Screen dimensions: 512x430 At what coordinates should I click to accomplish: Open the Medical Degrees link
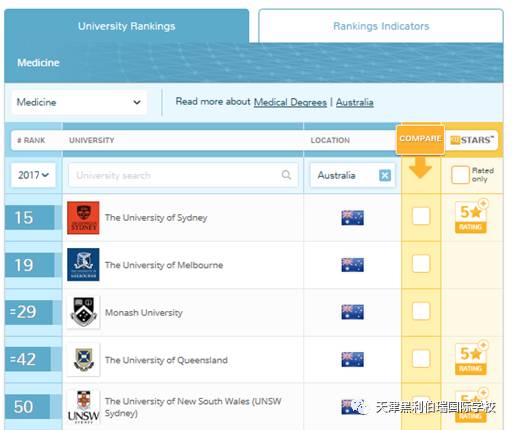pyautogui.click(x=290, y=102)
